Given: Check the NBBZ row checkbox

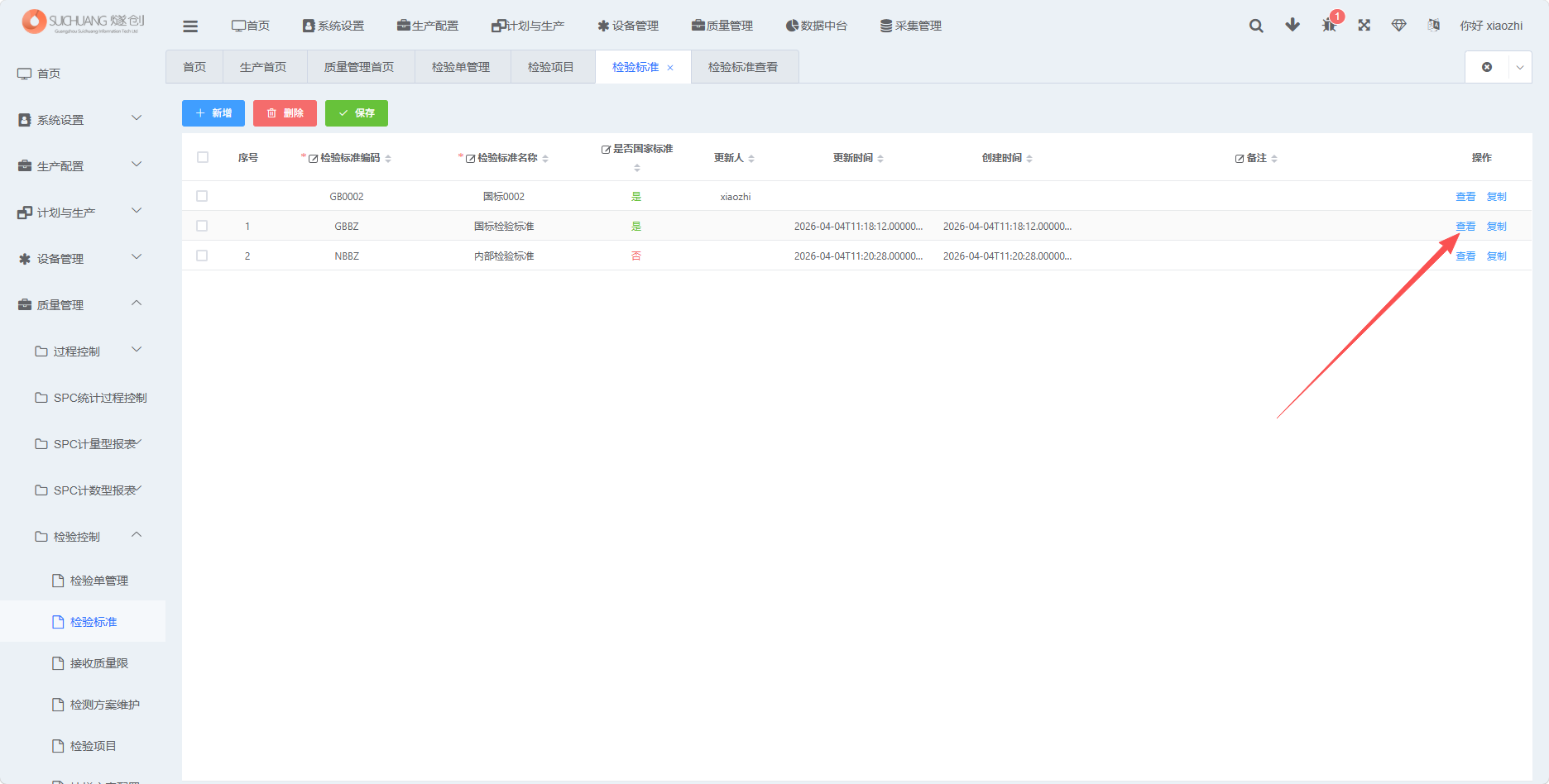Looking at the screenshot, I should pos(202,256).
